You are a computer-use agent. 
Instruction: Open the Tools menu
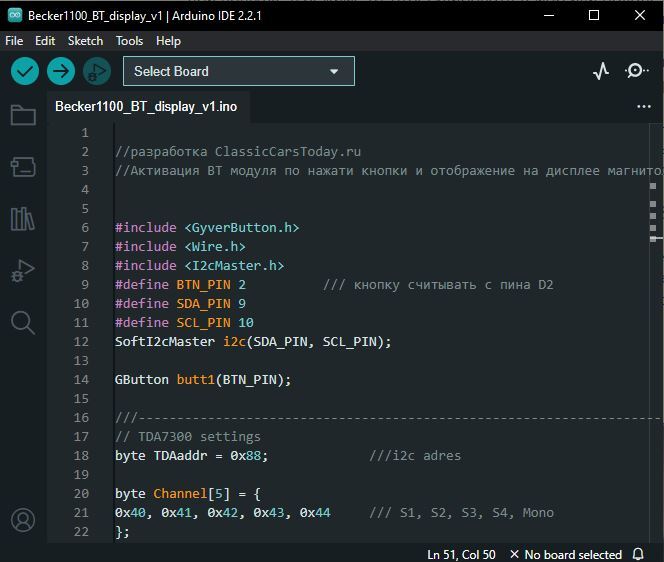(x=129, y=41)
